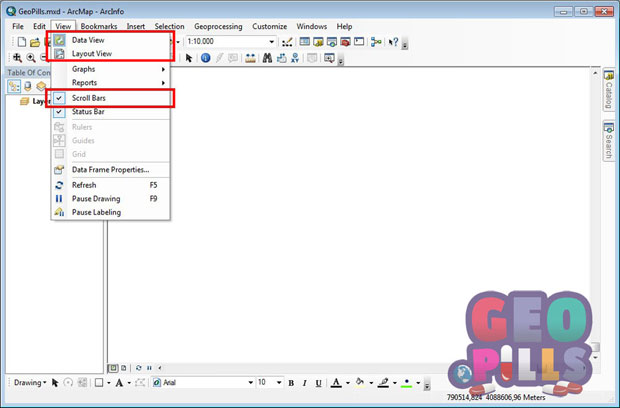This screenshot has width=620, height=408.
Task: Open the Help menu
Action: point(344,26)
